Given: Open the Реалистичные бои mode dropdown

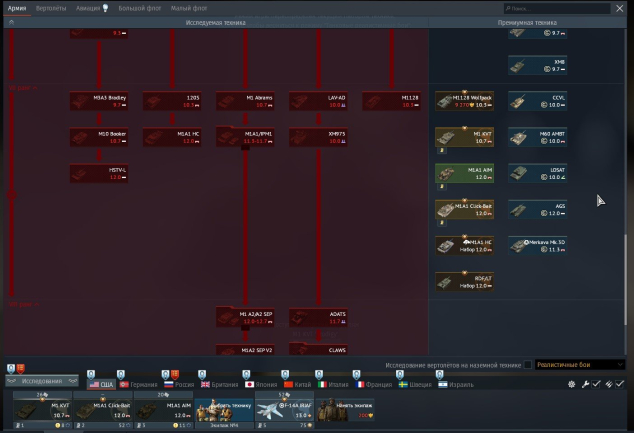Looking at the screenshot, I should tap(583, 365).
